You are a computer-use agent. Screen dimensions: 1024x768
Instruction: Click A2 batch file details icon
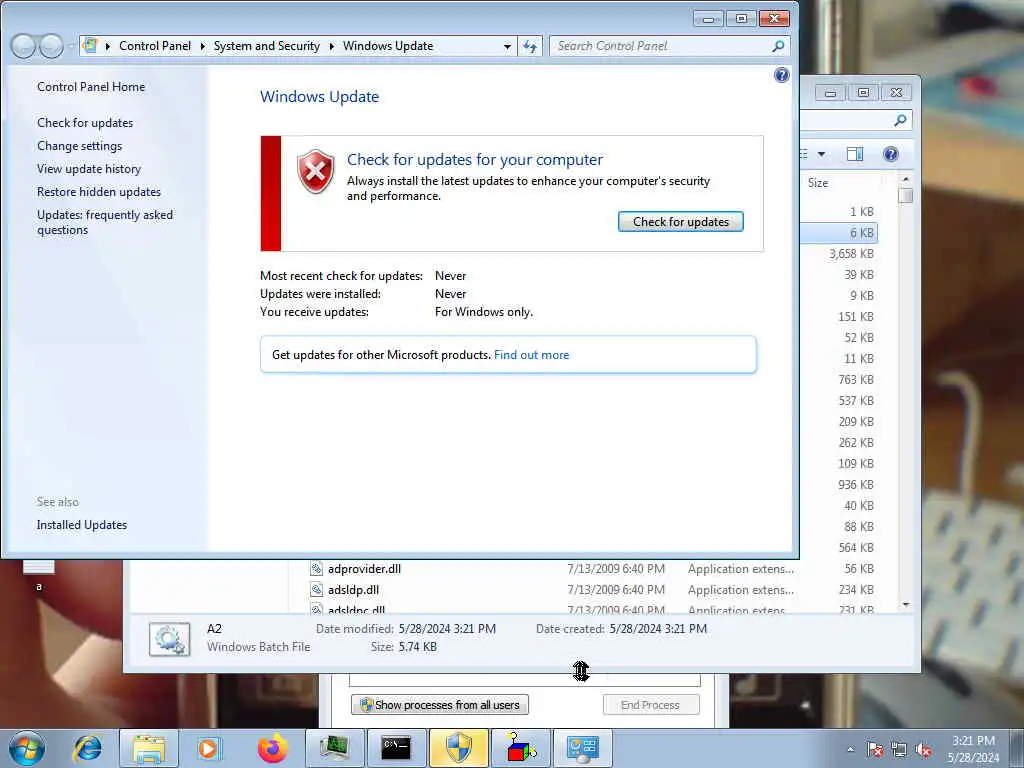[x=169, y=639]
